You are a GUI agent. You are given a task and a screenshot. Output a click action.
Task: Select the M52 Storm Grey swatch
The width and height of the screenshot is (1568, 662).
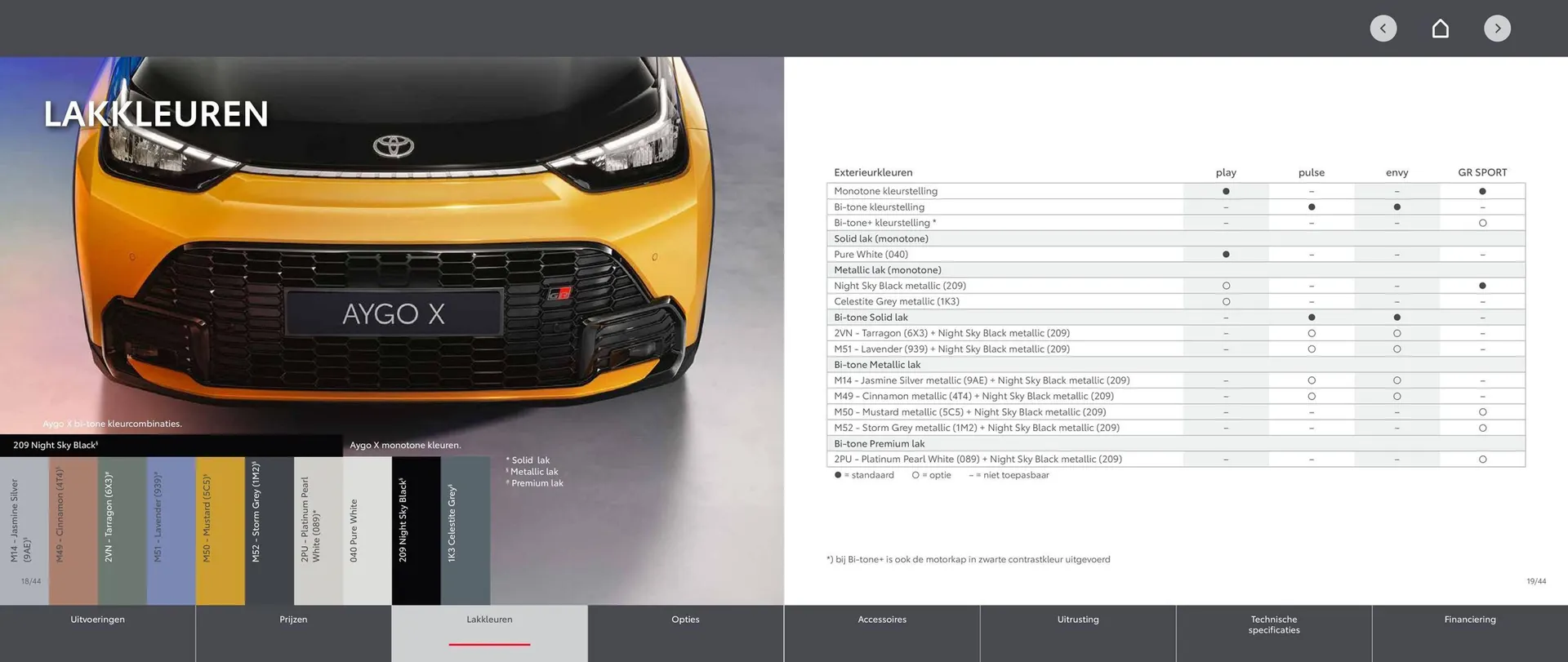click(x=269, y=531)
